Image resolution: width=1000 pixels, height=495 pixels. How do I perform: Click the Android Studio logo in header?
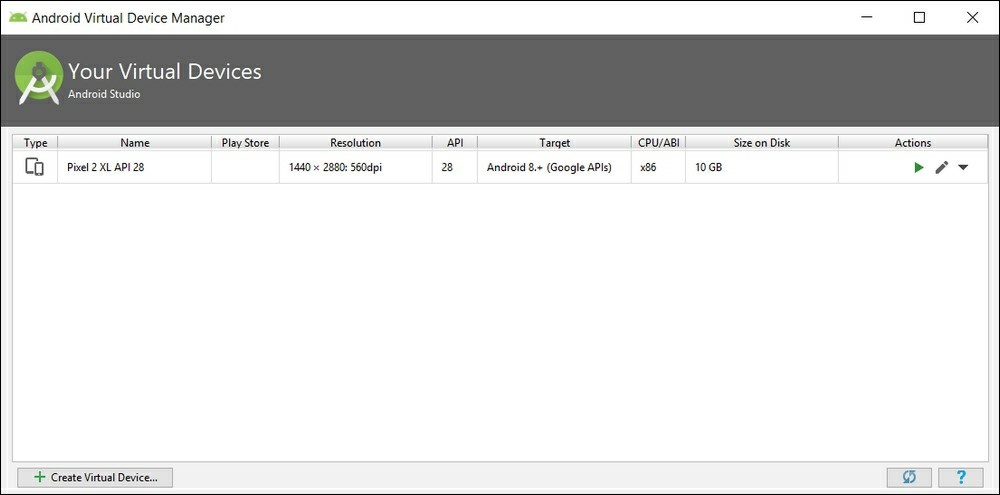(38, 78)
